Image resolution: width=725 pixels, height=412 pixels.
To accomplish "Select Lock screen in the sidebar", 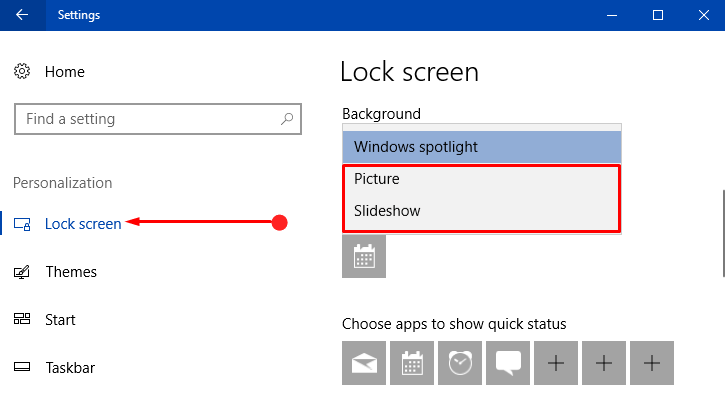I will 83,224.
